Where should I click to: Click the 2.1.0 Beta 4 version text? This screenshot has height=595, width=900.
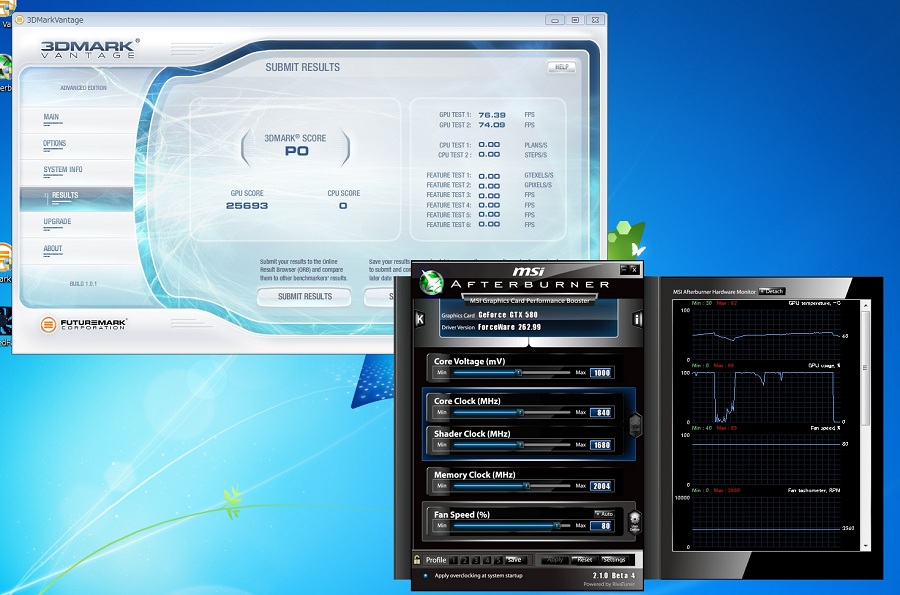tap(614, 575)
